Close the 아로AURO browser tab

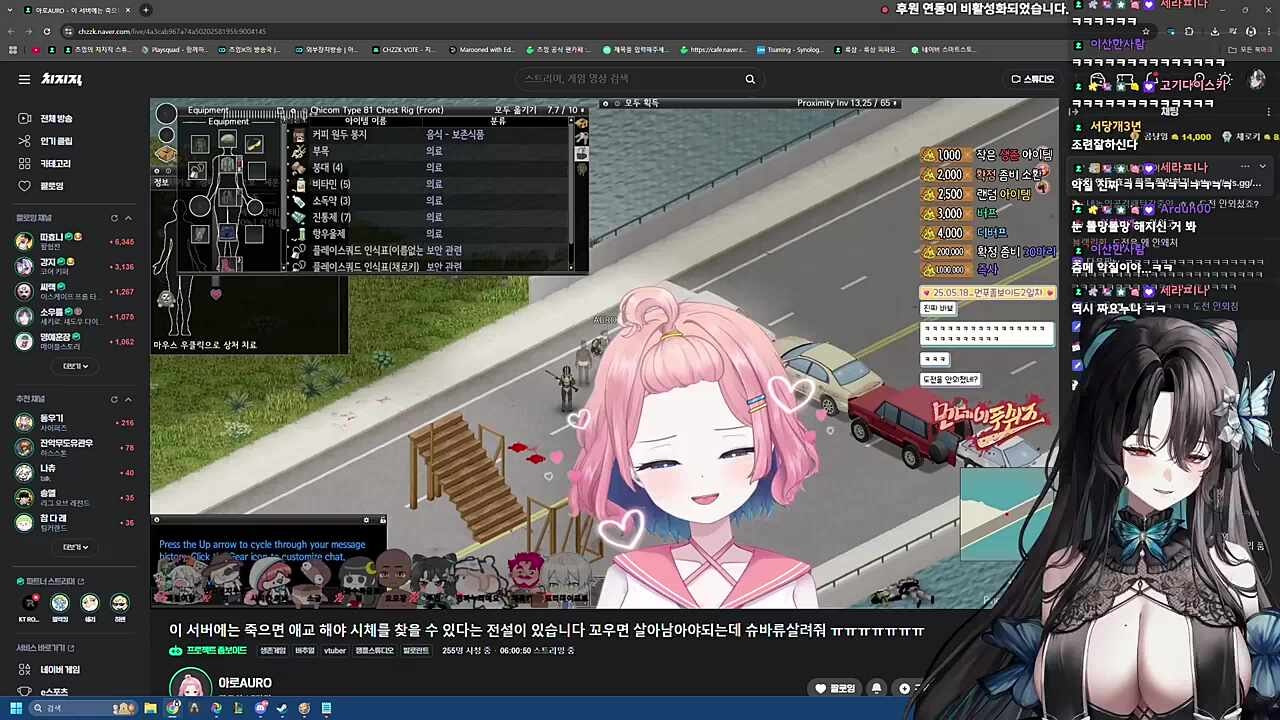128,10
